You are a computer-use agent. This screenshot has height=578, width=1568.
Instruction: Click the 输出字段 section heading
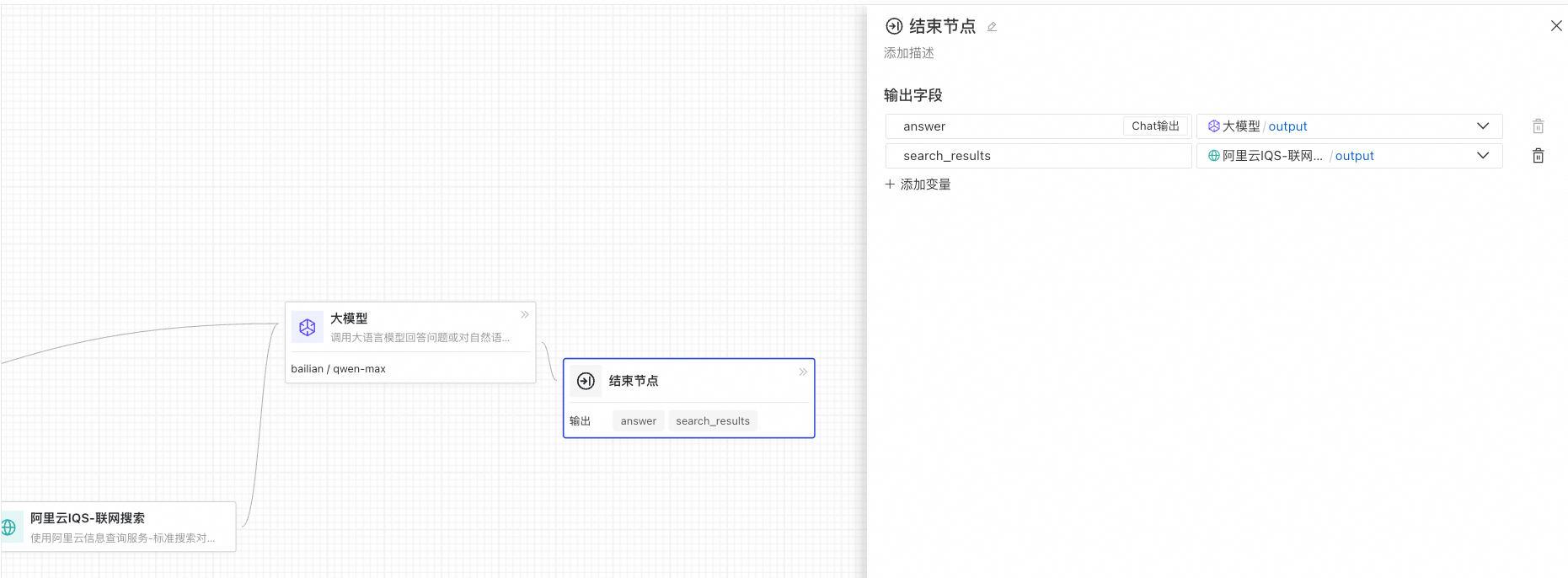912,95
